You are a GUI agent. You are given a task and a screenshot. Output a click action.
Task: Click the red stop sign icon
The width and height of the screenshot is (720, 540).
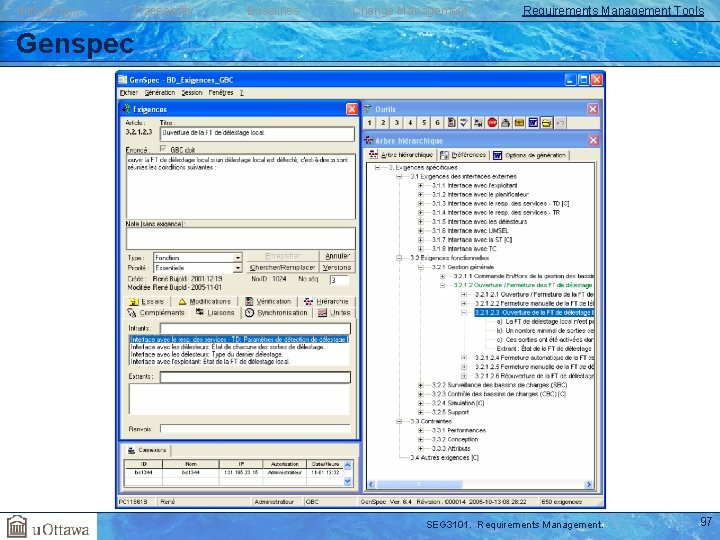click(x=492, y=123)
